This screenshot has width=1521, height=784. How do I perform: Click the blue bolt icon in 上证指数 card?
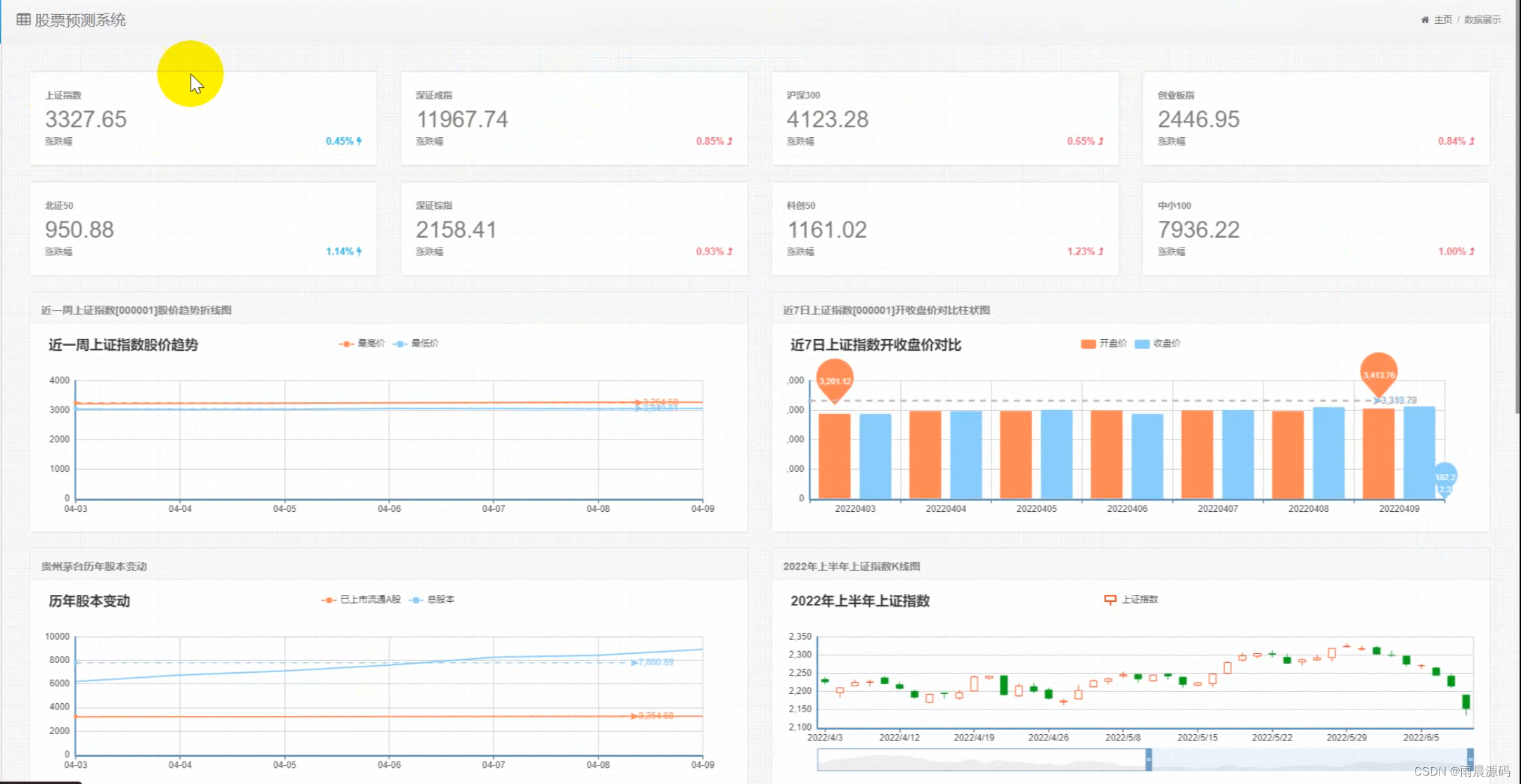pos(359,141)
